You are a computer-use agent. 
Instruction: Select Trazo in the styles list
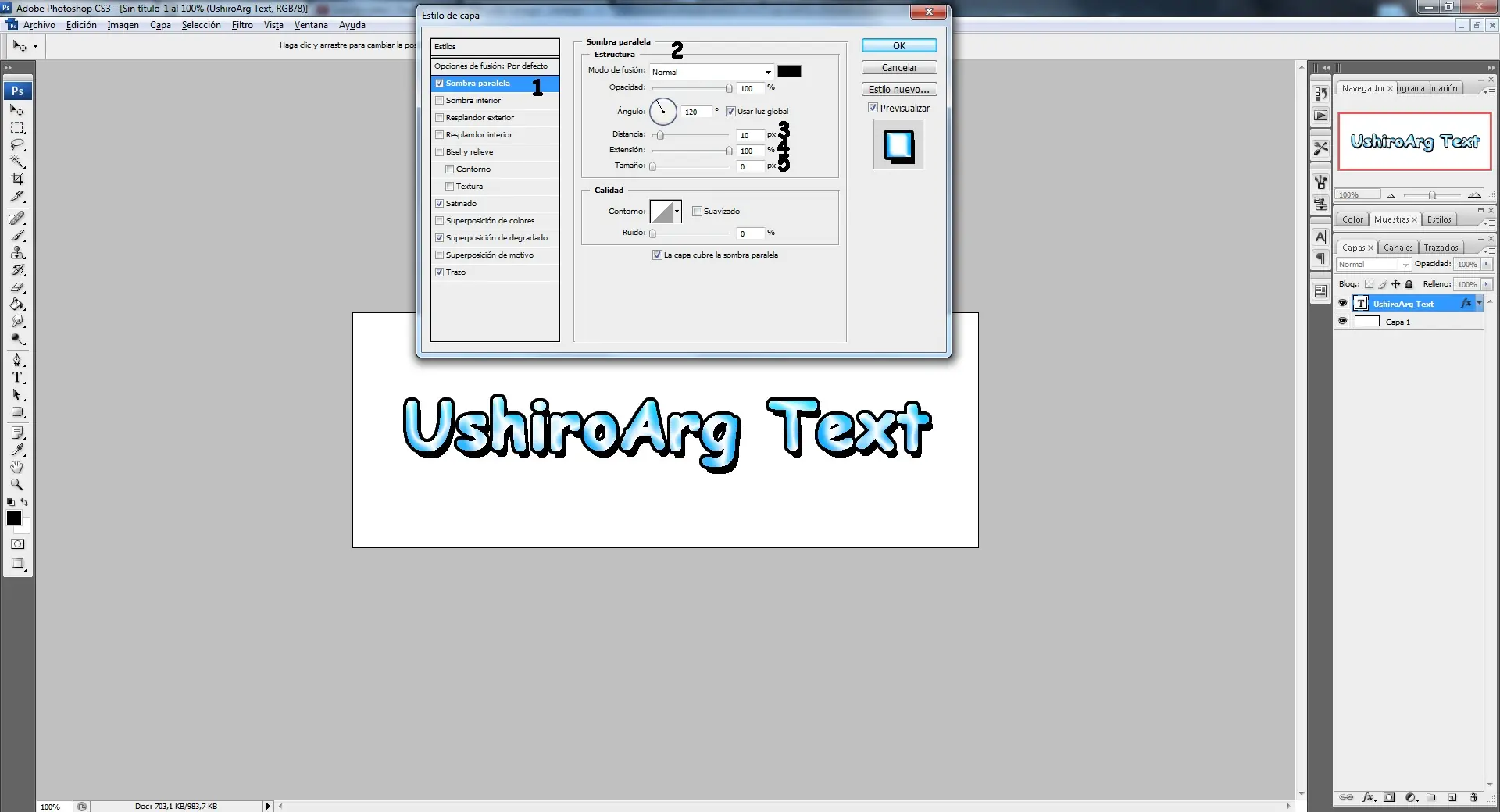455,272
